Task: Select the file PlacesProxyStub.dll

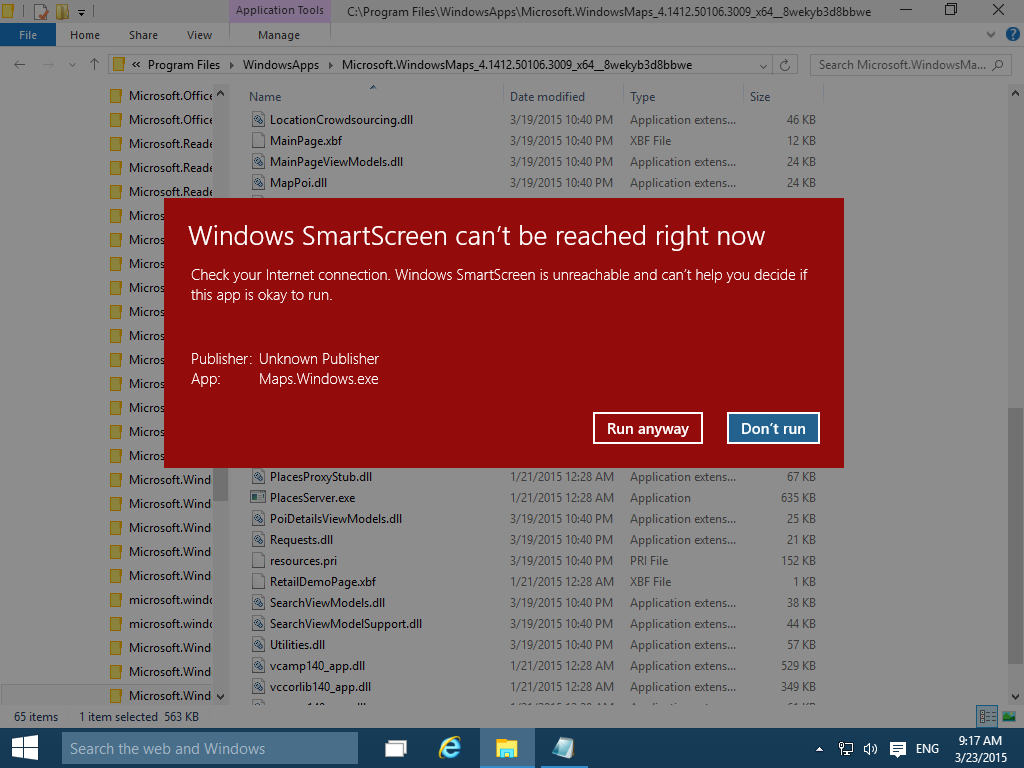Action: [321, 477]
